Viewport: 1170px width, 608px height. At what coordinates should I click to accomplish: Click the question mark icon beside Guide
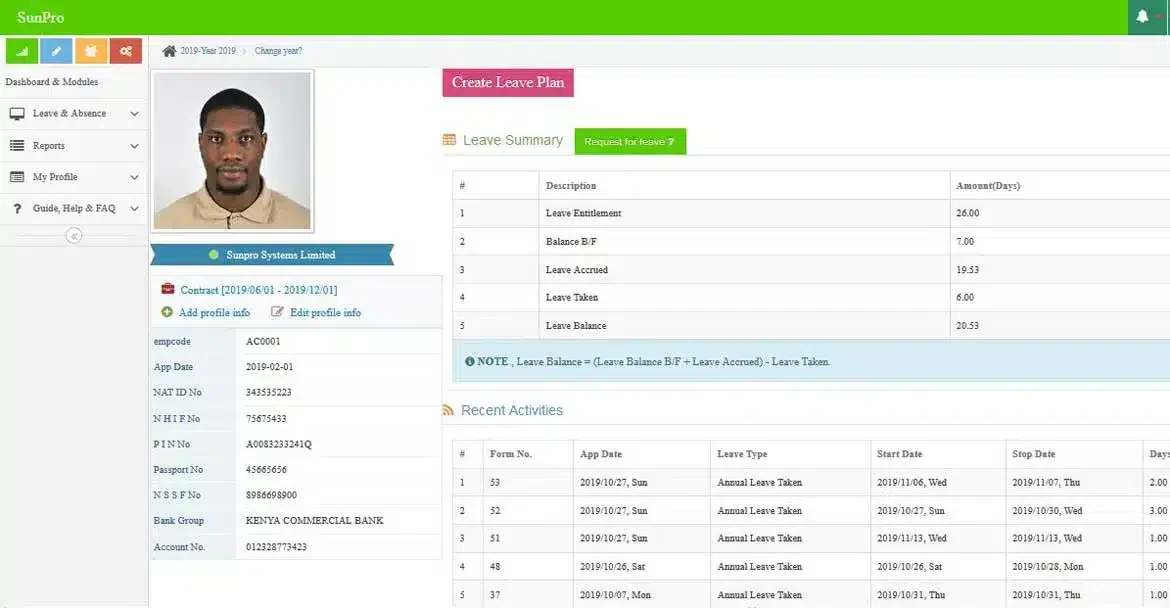(x=17, y=209)
